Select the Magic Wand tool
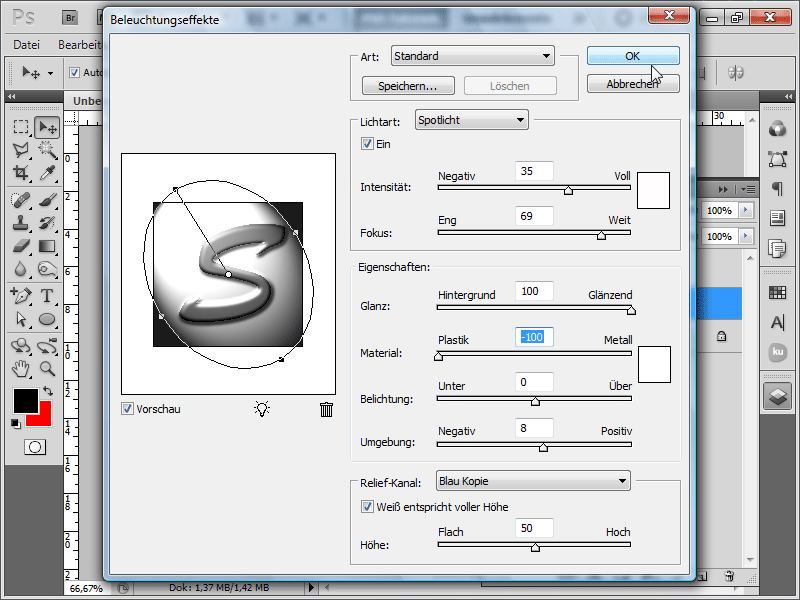 point(47,150)
